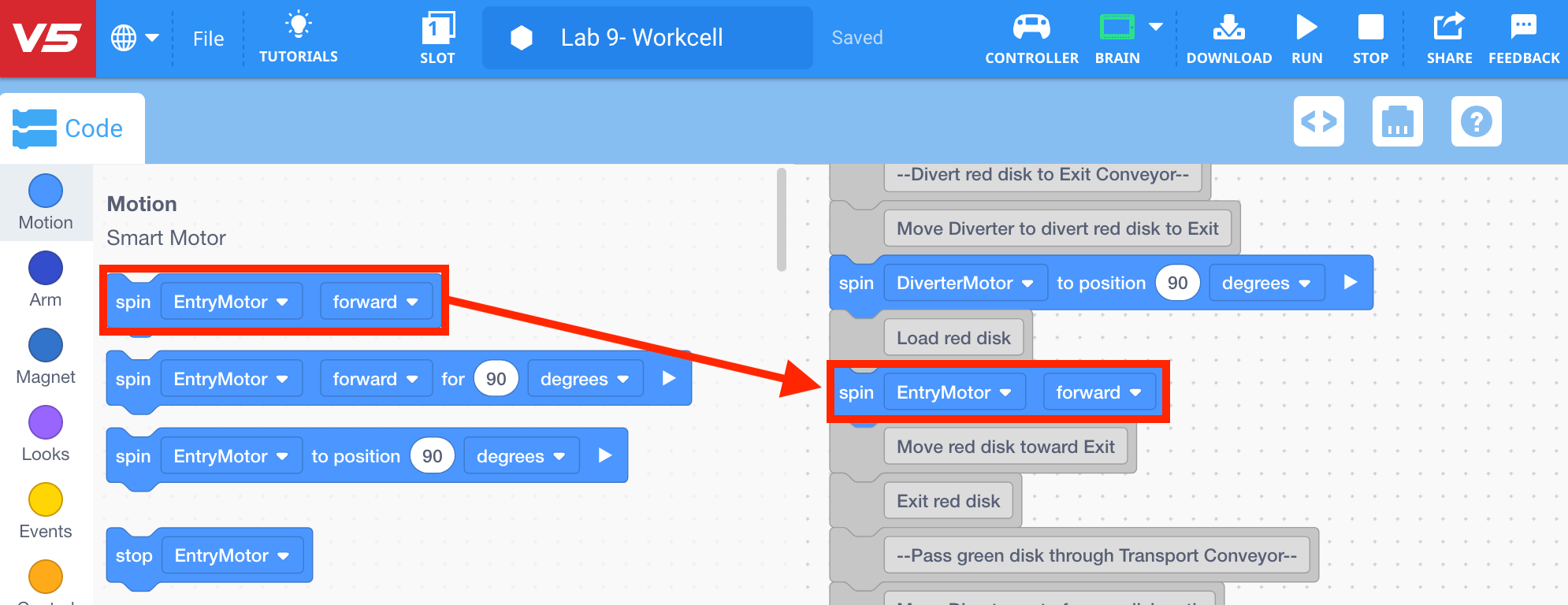Select the Looks block category
Image resolution: width=1568 pixels, height=605 pixels.
coord(46,434)
